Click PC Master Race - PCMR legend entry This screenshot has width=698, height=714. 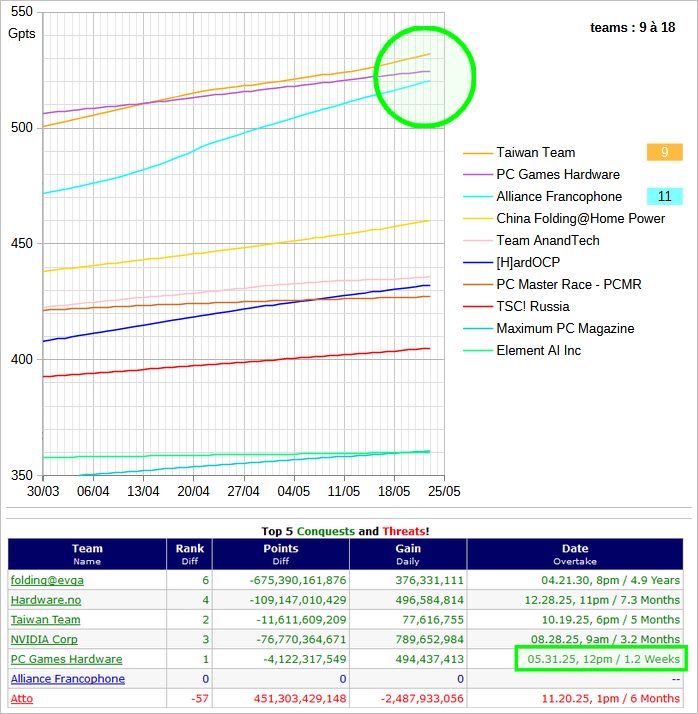tap(569, 285)
